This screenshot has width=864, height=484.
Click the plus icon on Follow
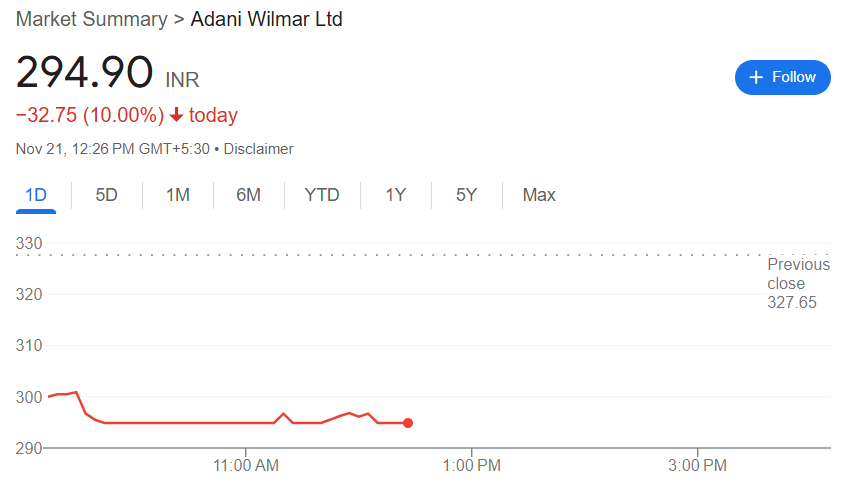pyautogui.click(x=756, y=77)
